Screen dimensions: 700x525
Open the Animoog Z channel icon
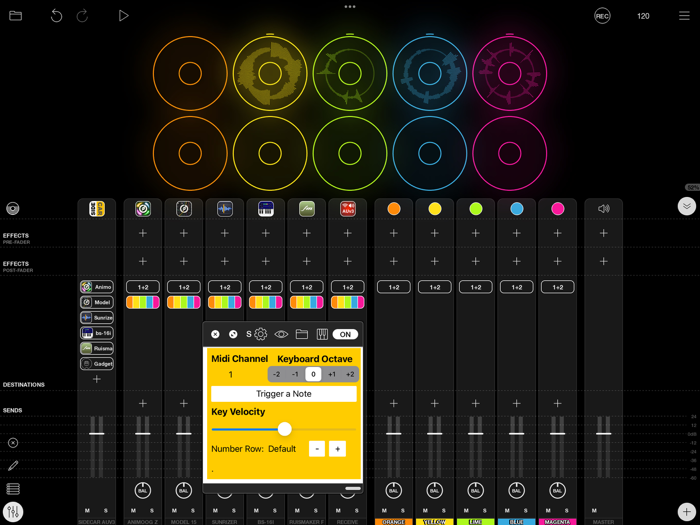pyautogui.click(x=143, y=208)
